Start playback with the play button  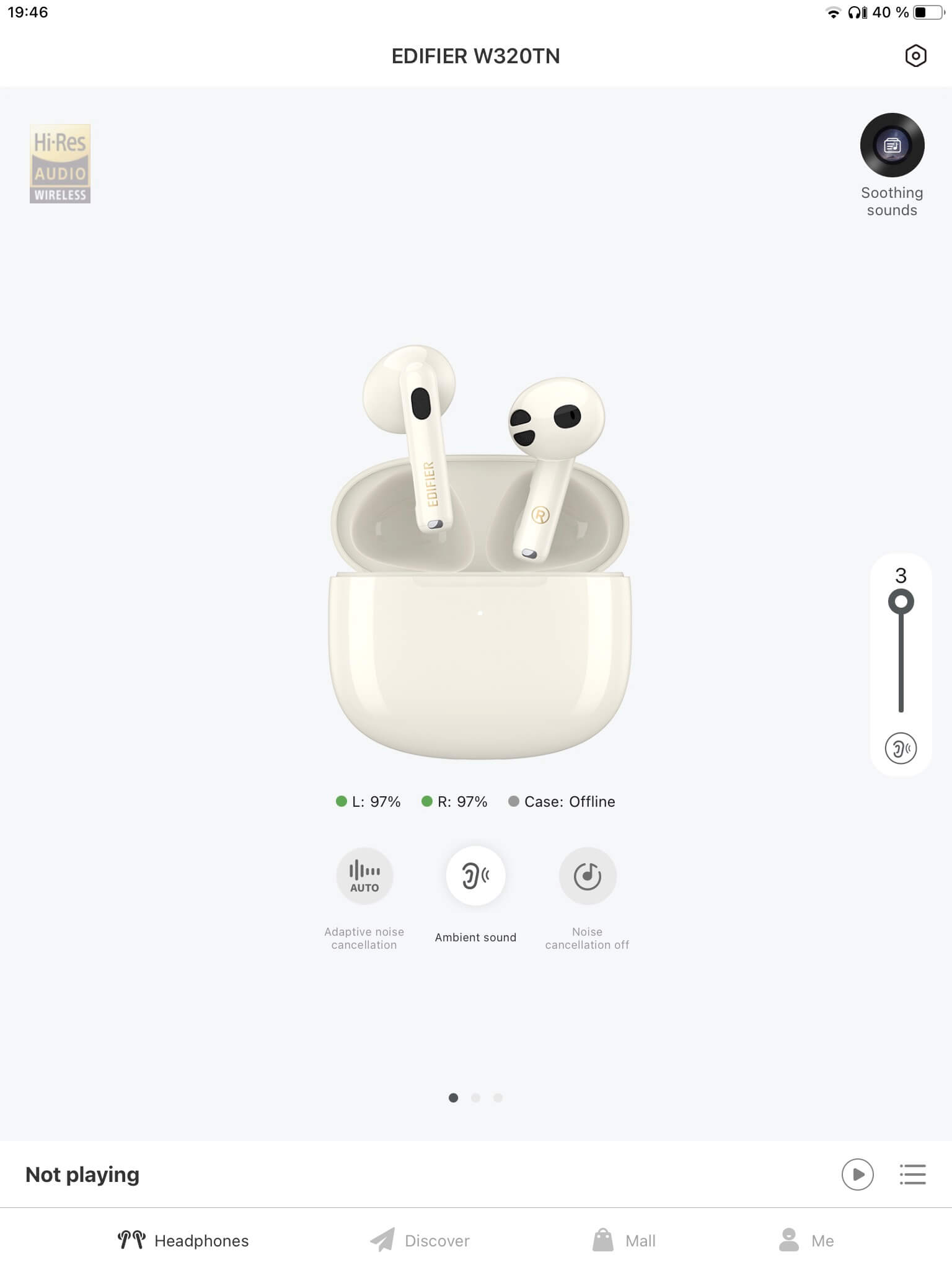[x=857, y=1174]
